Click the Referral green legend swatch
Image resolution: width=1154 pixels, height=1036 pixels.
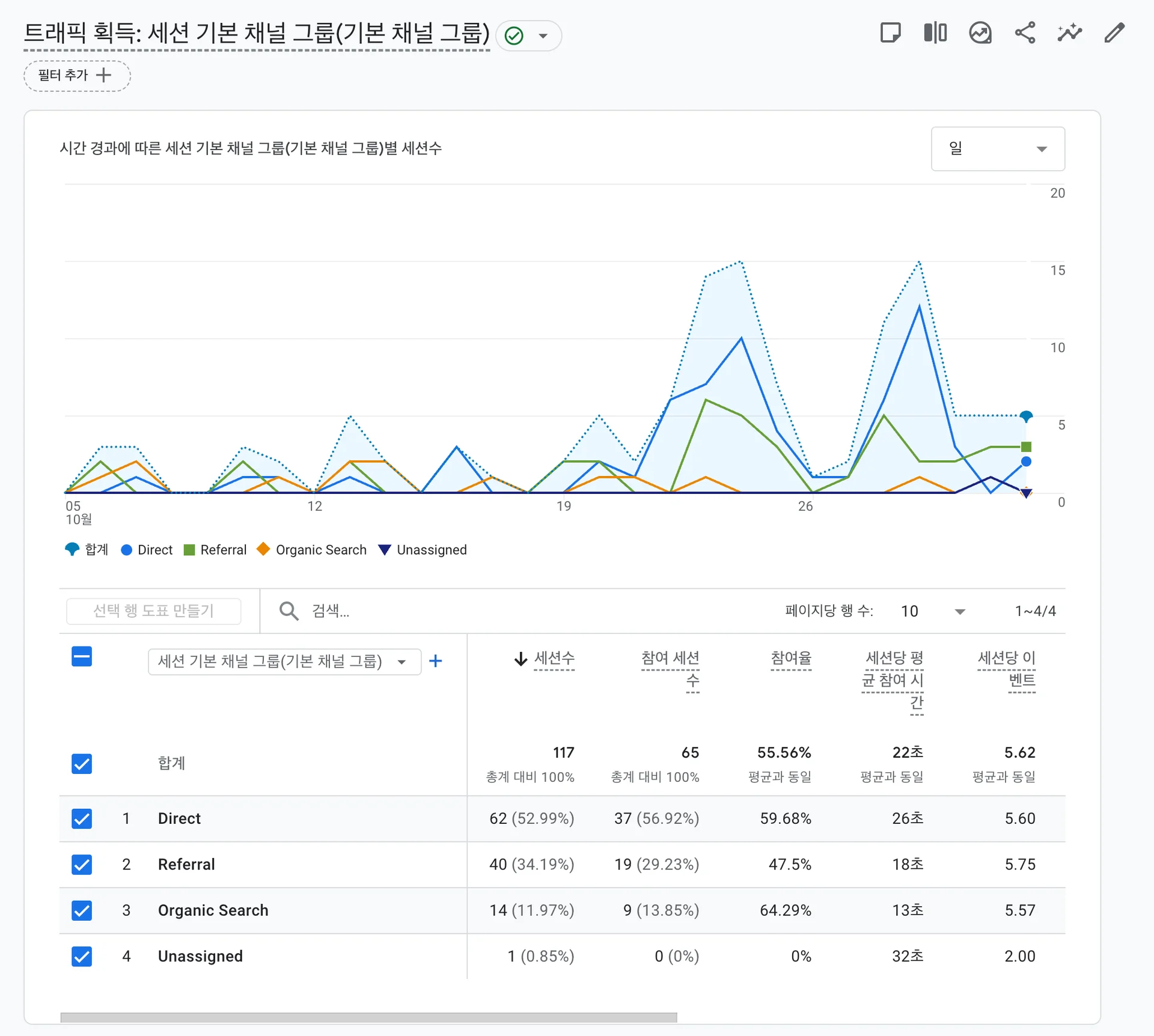[189, 550]
